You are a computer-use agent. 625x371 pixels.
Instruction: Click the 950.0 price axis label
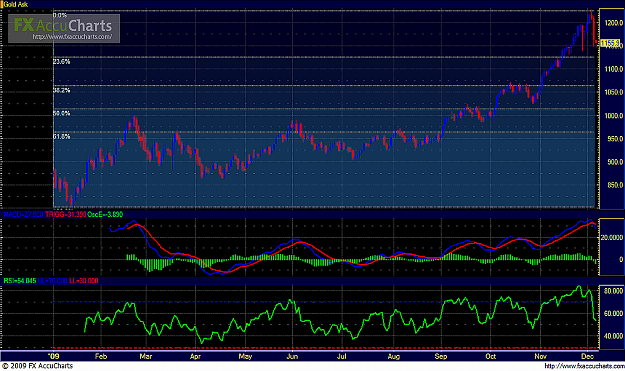tap(615, 139)
